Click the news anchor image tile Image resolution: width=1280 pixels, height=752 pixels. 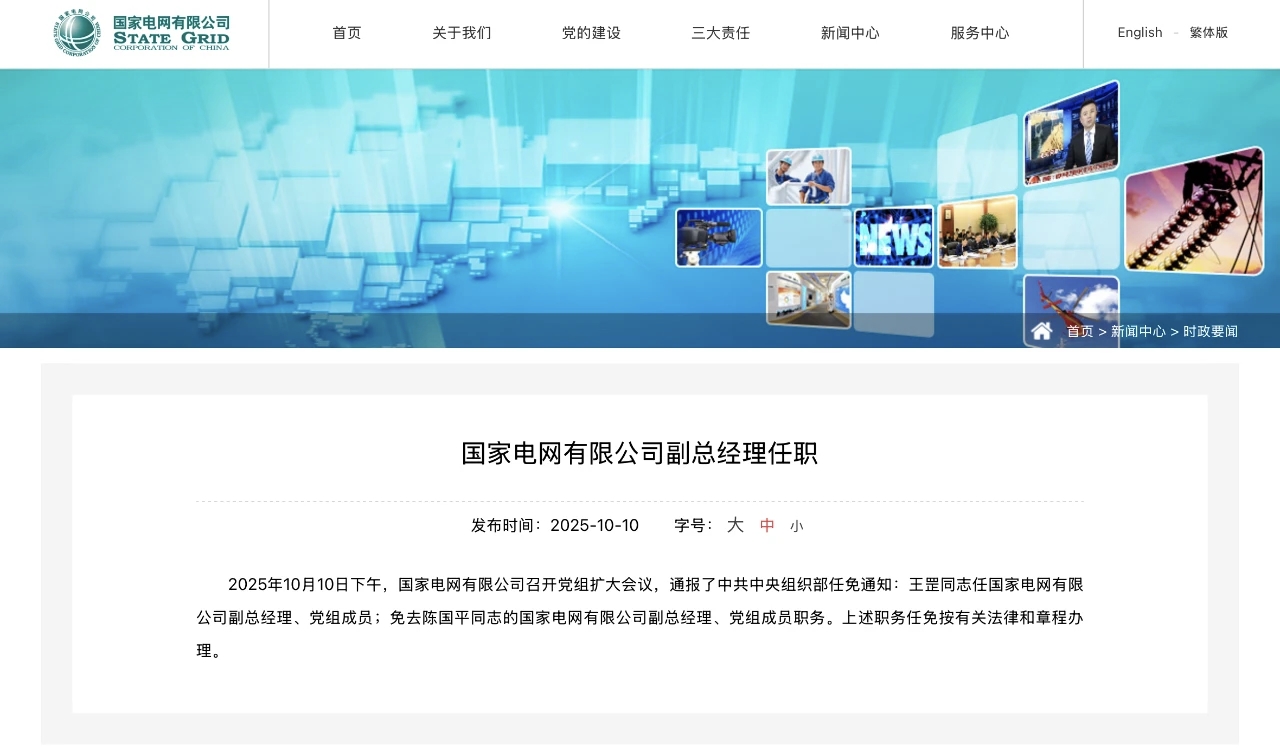click(1071, 133)
